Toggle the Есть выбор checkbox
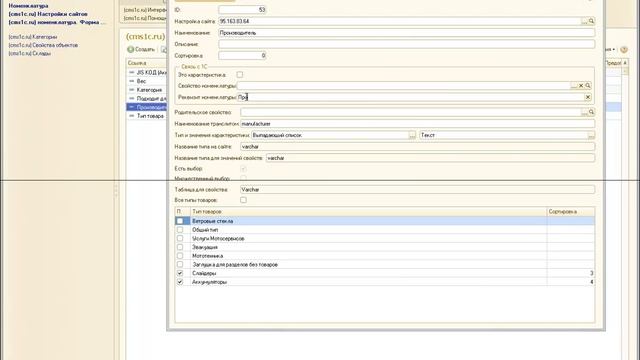Screen dimensions: 640x360 pos(243,169)
